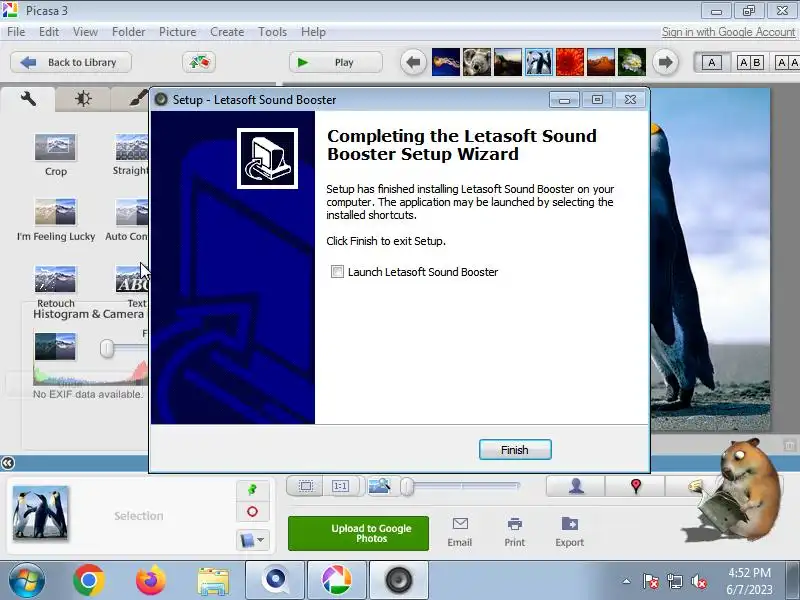Image resolution: width=800 pixels, height=600 pixels.
Task: Click the fit photo in viewer icon
Action: 305,486
